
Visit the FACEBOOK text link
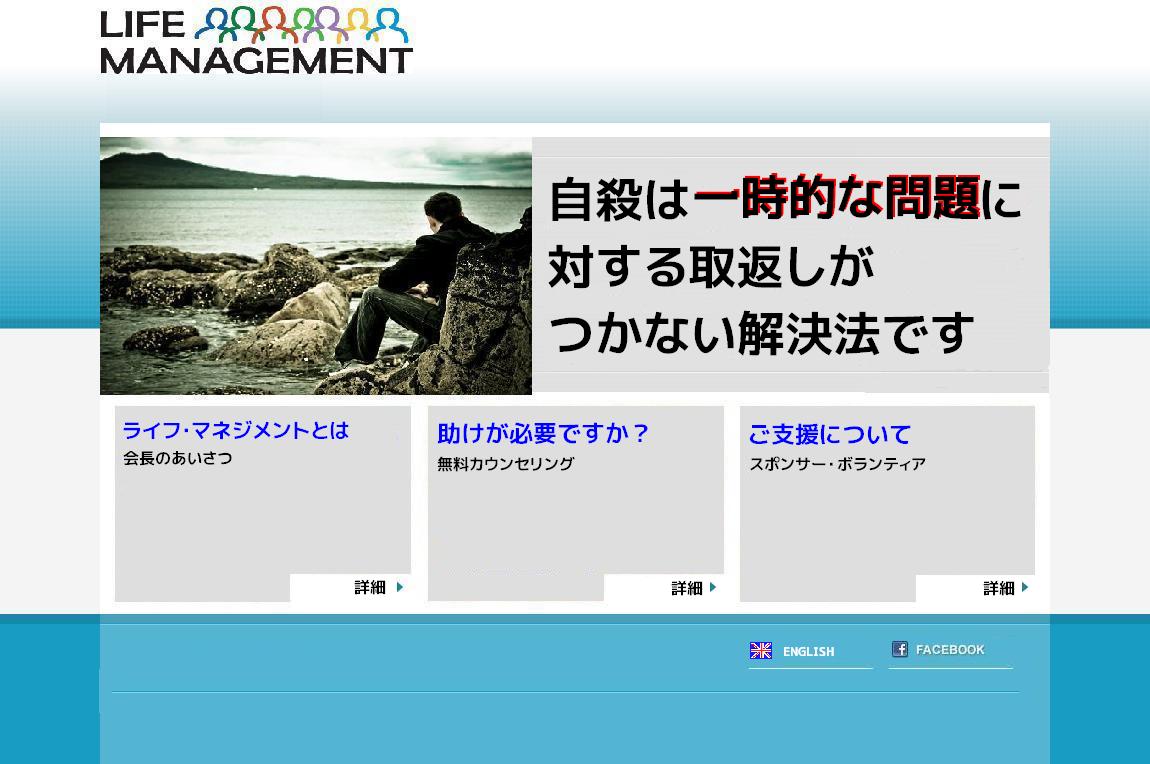click(950, 650)
